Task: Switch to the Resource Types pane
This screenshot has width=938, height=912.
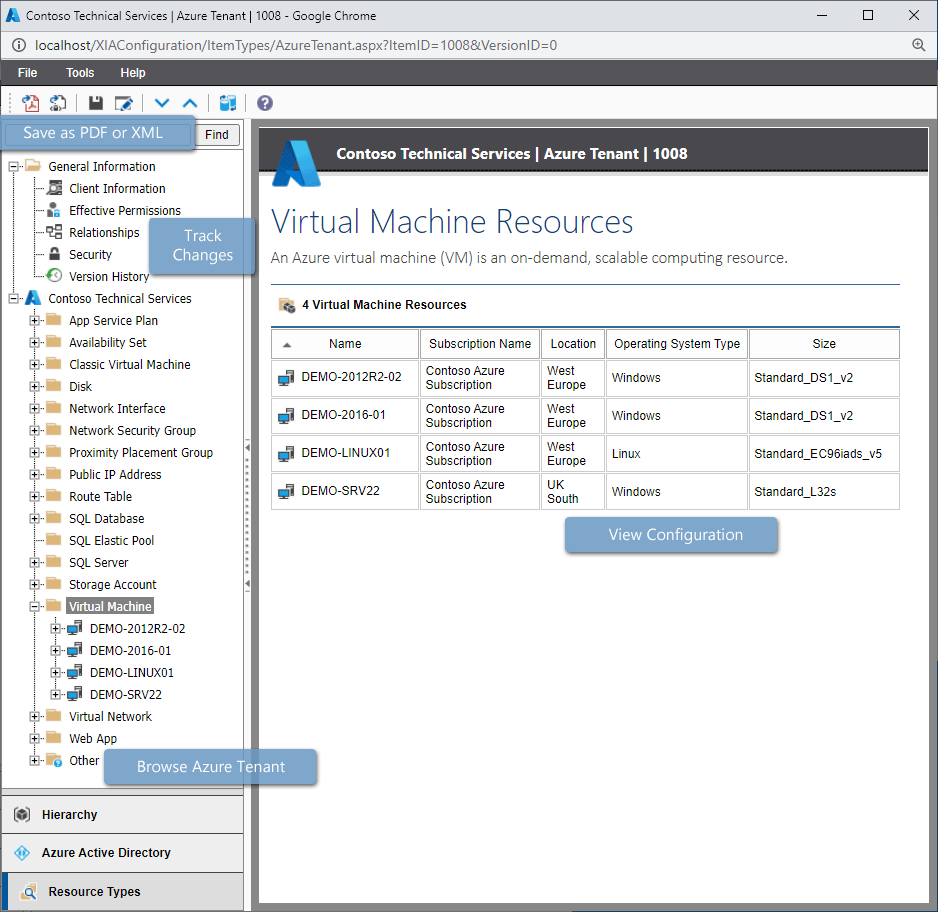Action: (x=123, y=892)
